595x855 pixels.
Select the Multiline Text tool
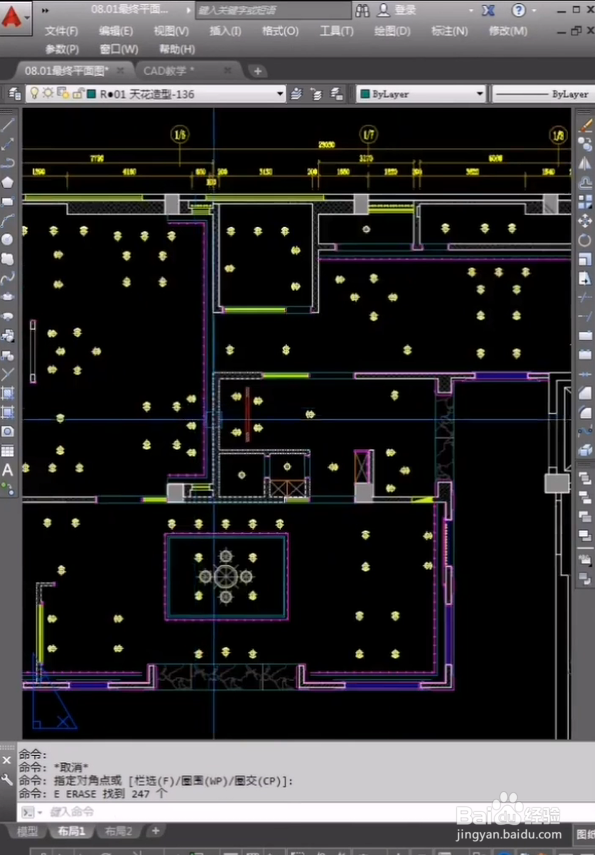pyautogui.click(x=8, y=469)
